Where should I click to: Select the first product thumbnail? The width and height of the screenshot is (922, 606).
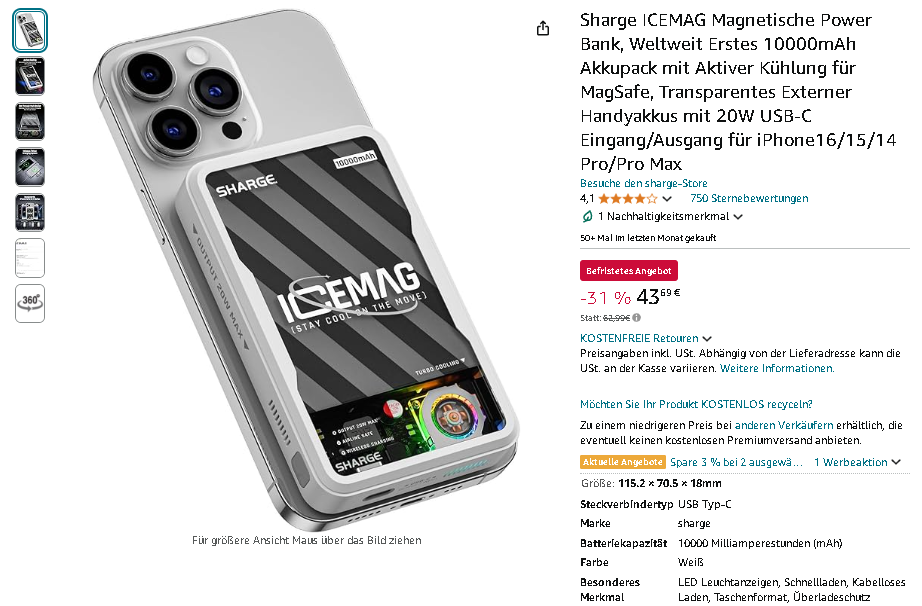pyautogui.click(x=30, y=31)
